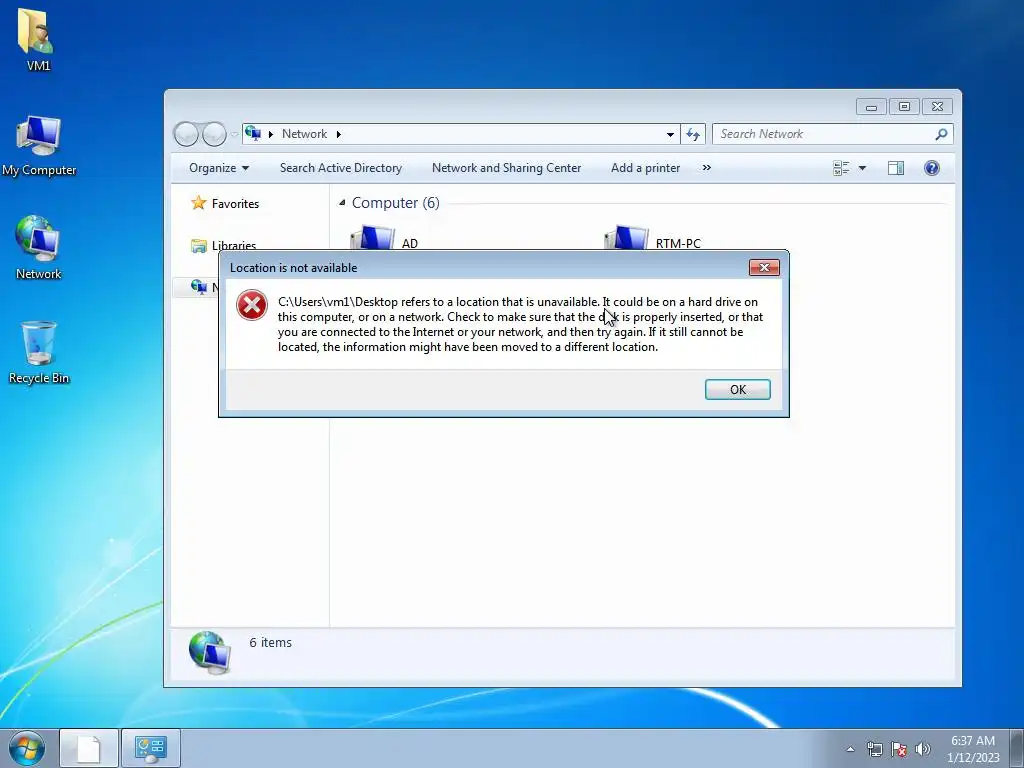Minimize the Network window

(x=871, y=106)
